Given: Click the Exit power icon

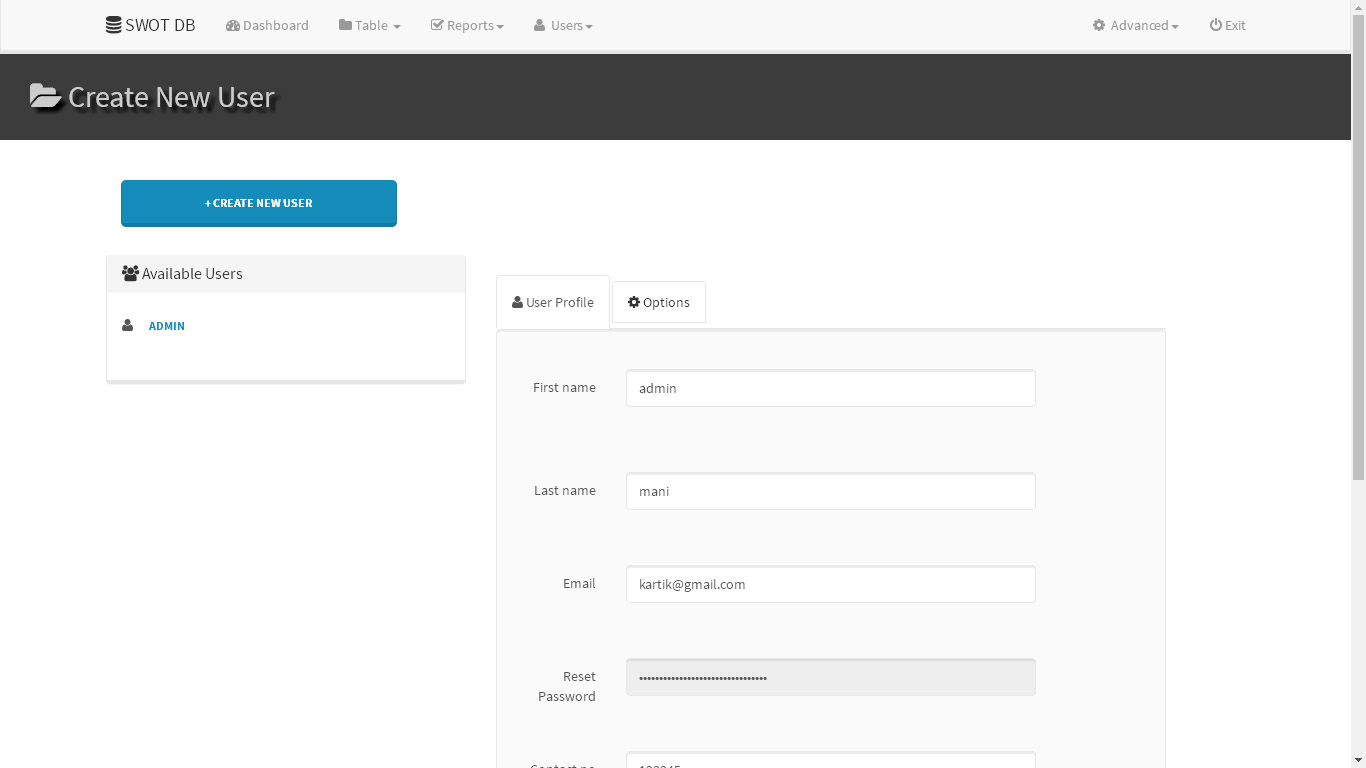Looking at the screenshot, I should (x=1216, y=25).
